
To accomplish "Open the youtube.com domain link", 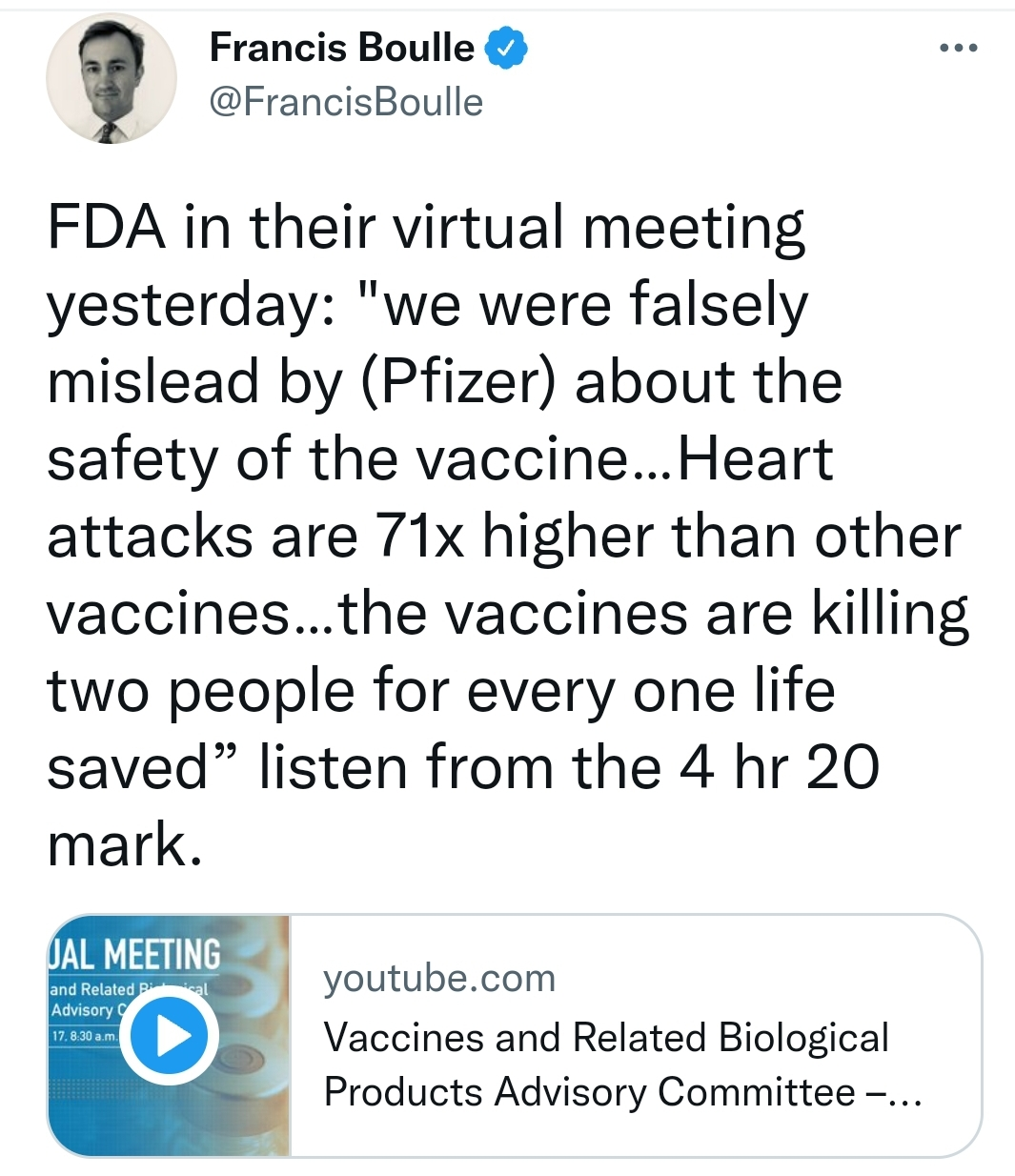I will click(439, 978).
